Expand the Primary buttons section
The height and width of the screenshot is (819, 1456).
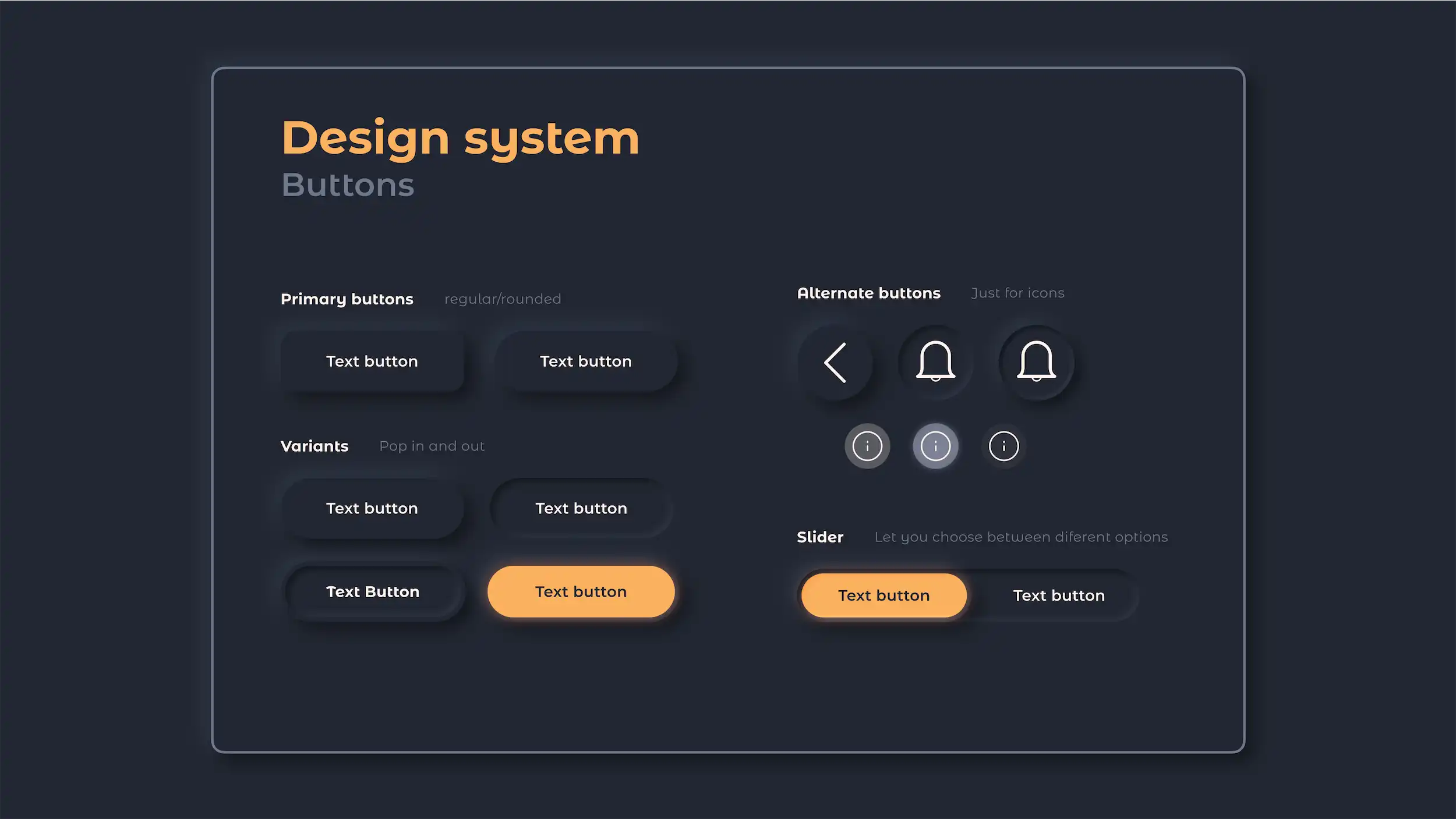[347, 298]
